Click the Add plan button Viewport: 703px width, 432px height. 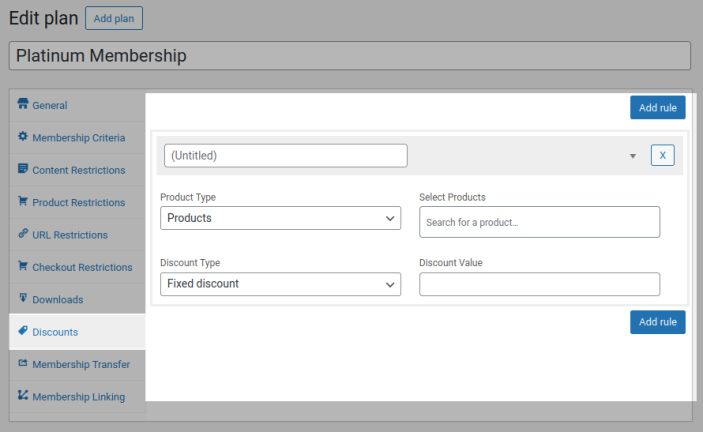(x=114, y=18)
